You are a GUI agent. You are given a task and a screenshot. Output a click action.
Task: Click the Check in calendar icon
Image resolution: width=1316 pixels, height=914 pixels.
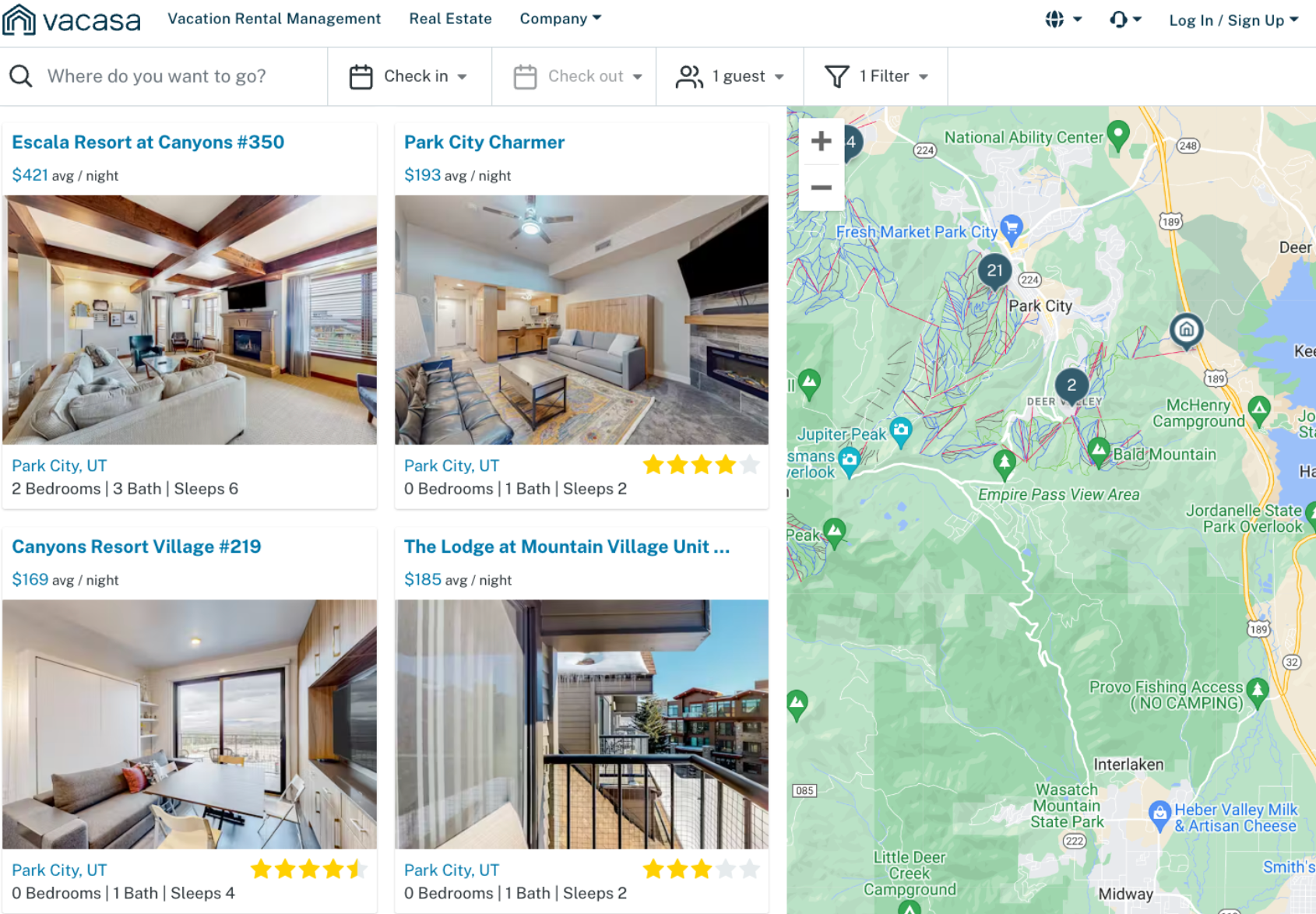coord(361,76)
